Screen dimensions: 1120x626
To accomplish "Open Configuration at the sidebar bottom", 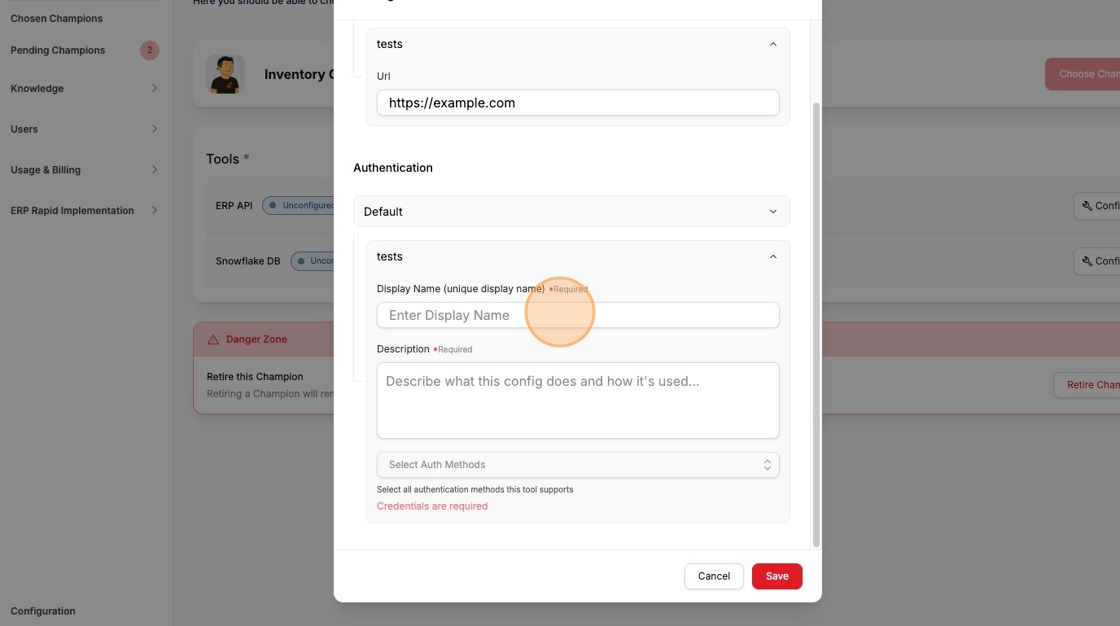I will click(42, 610).
